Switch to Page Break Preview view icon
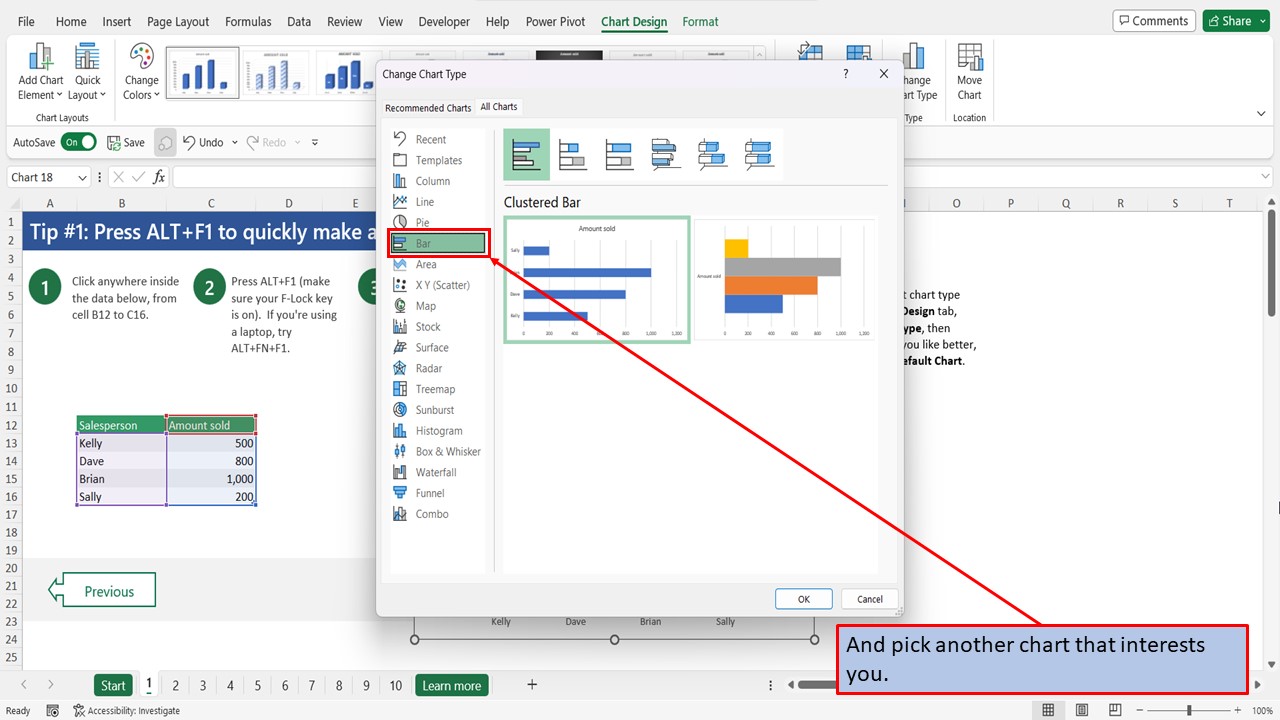This screenshot has height=720, width=1280. [x=1114, y=710]
